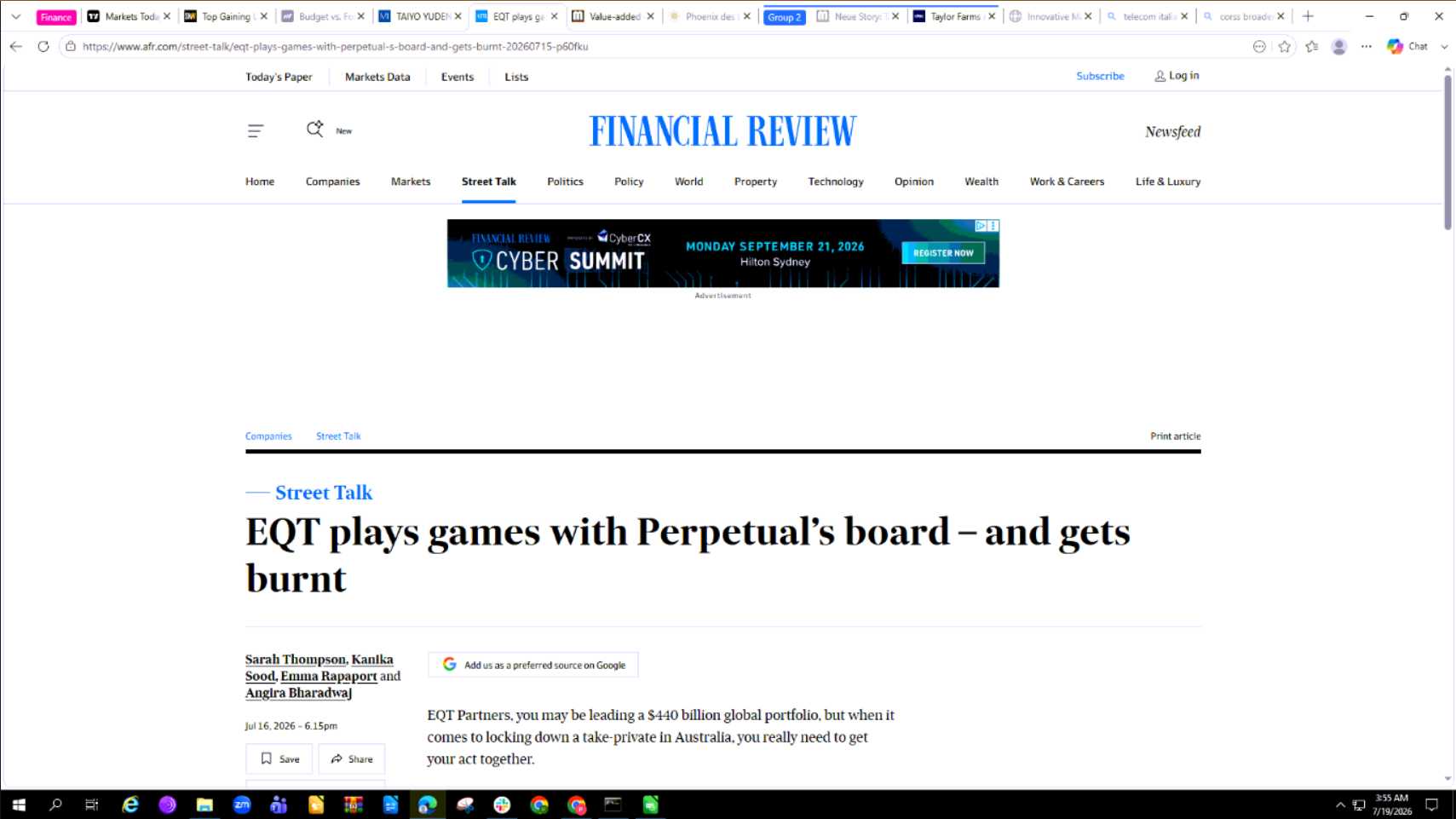Open the favorites list
Image resolution: width=1456 pixels, height=819 pixels.
tap(1312, 46)
